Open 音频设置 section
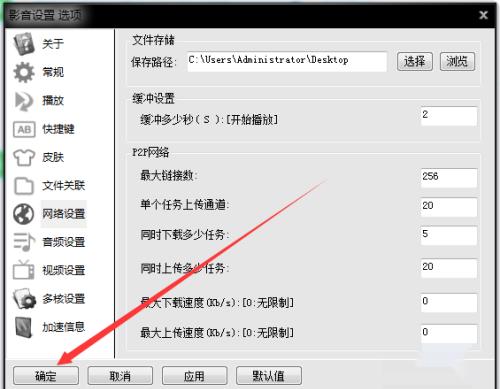 (63, 242)
